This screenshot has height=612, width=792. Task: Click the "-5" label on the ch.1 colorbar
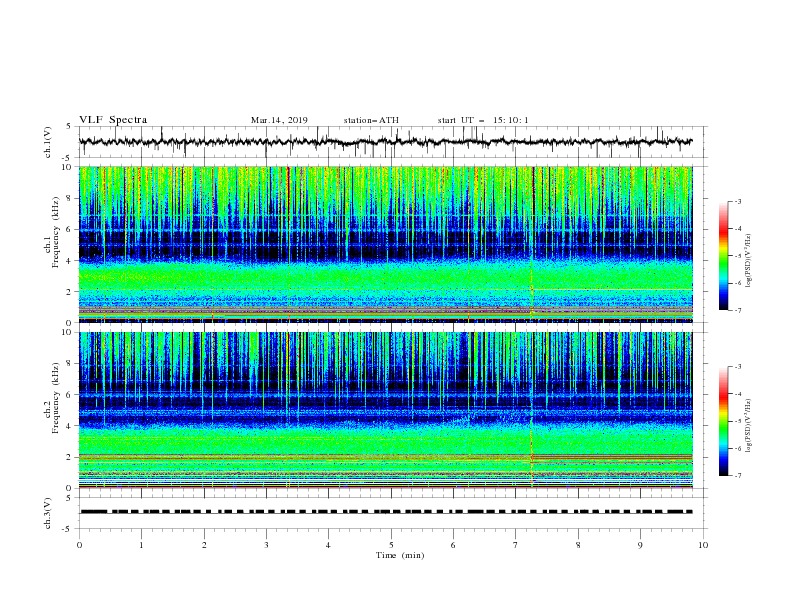pyautogui.click(x=737, y=256)
